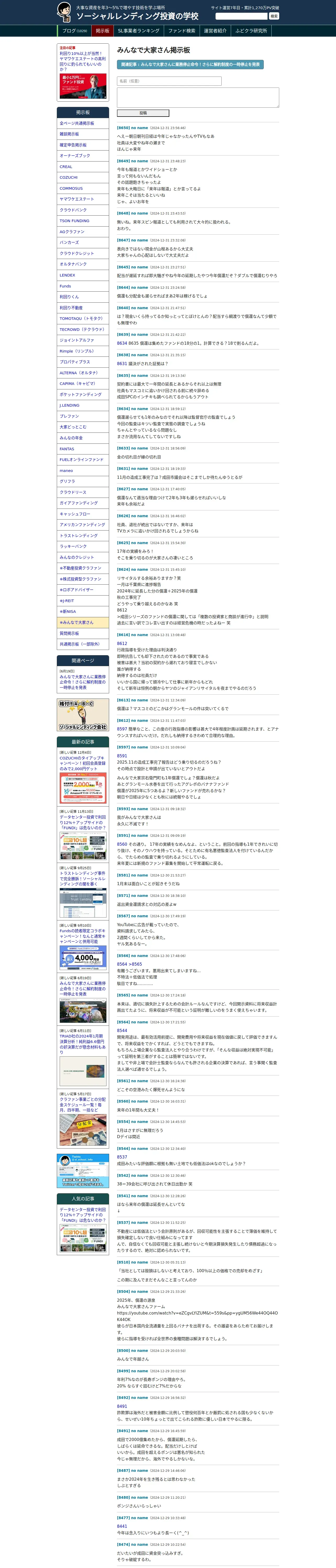Follow reply reference 8634 in post 8639
Screen dimensions: 336x1568
[122, 343]
